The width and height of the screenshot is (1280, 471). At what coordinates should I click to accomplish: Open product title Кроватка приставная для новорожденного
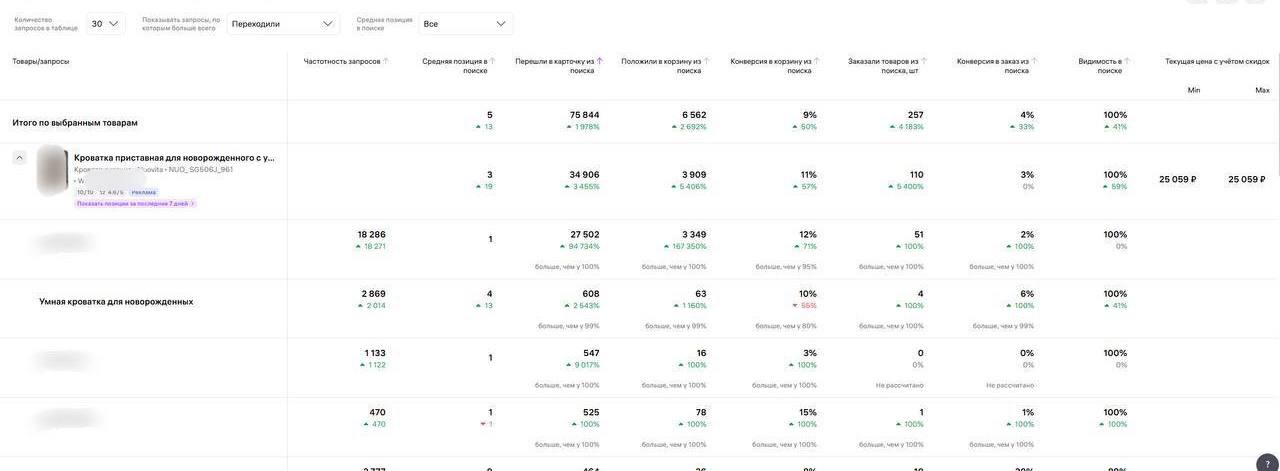(x=174, y=157)
